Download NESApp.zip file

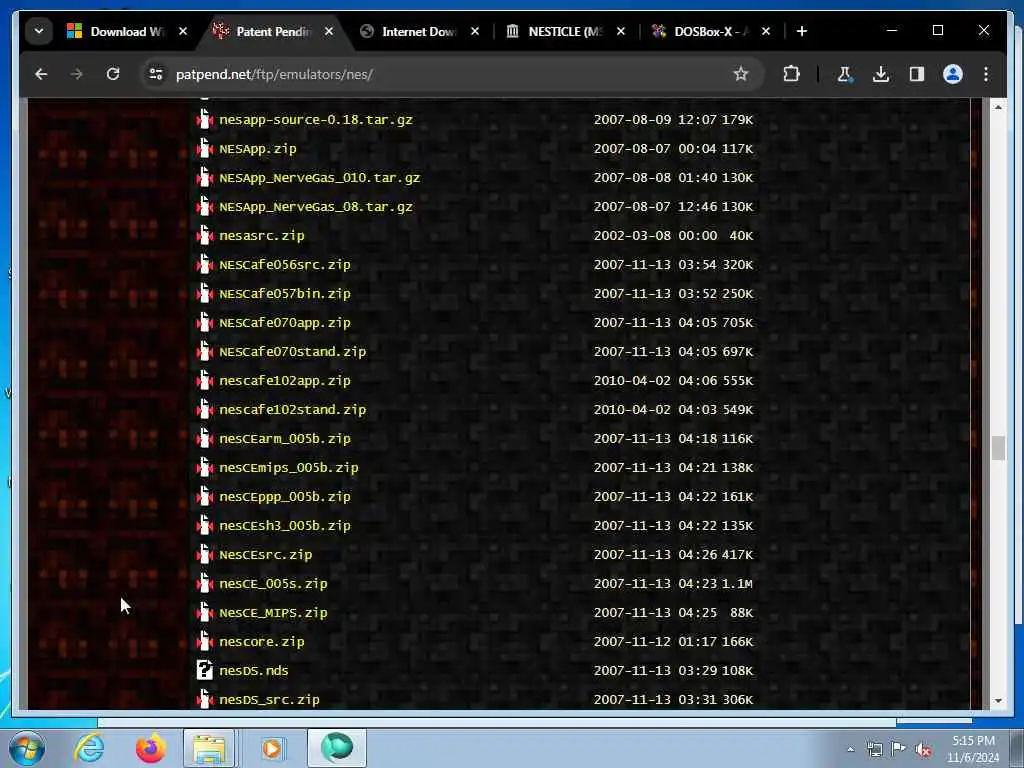[x=257, y=149]
